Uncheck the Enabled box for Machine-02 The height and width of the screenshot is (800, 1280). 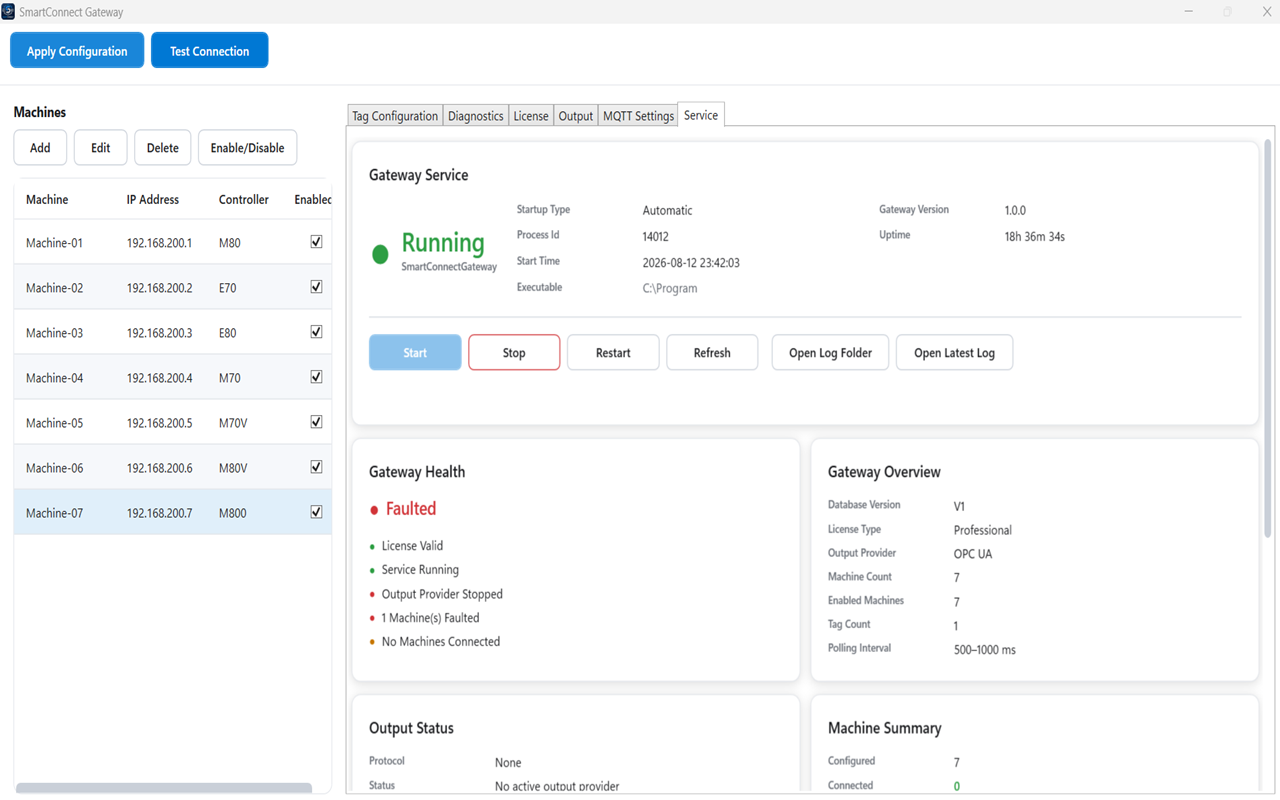point(316,287)
